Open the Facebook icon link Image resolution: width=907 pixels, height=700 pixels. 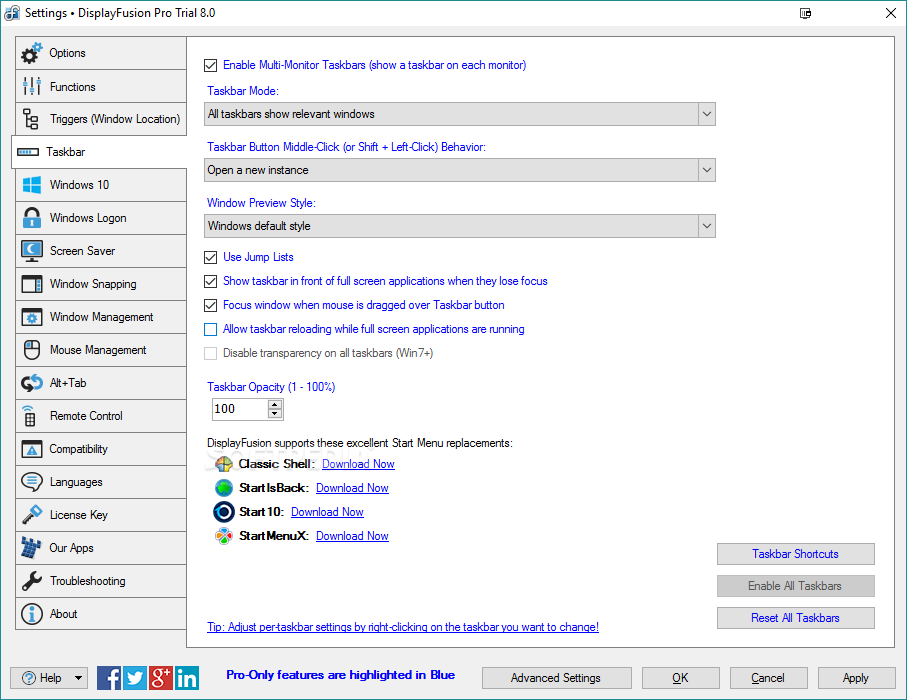click(109, 677)
